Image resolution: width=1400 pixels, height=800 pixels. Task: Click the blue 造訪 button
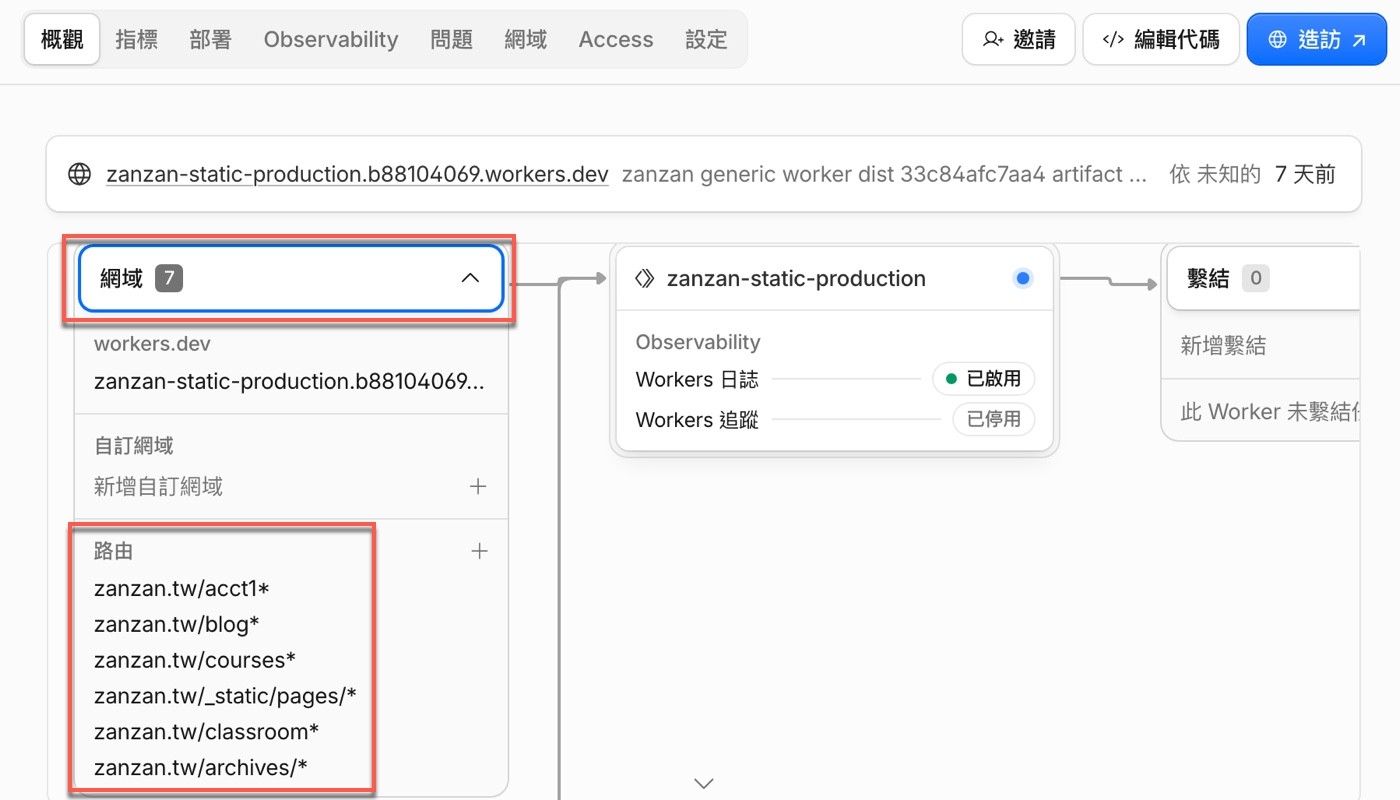click(x=1317, y=39)
